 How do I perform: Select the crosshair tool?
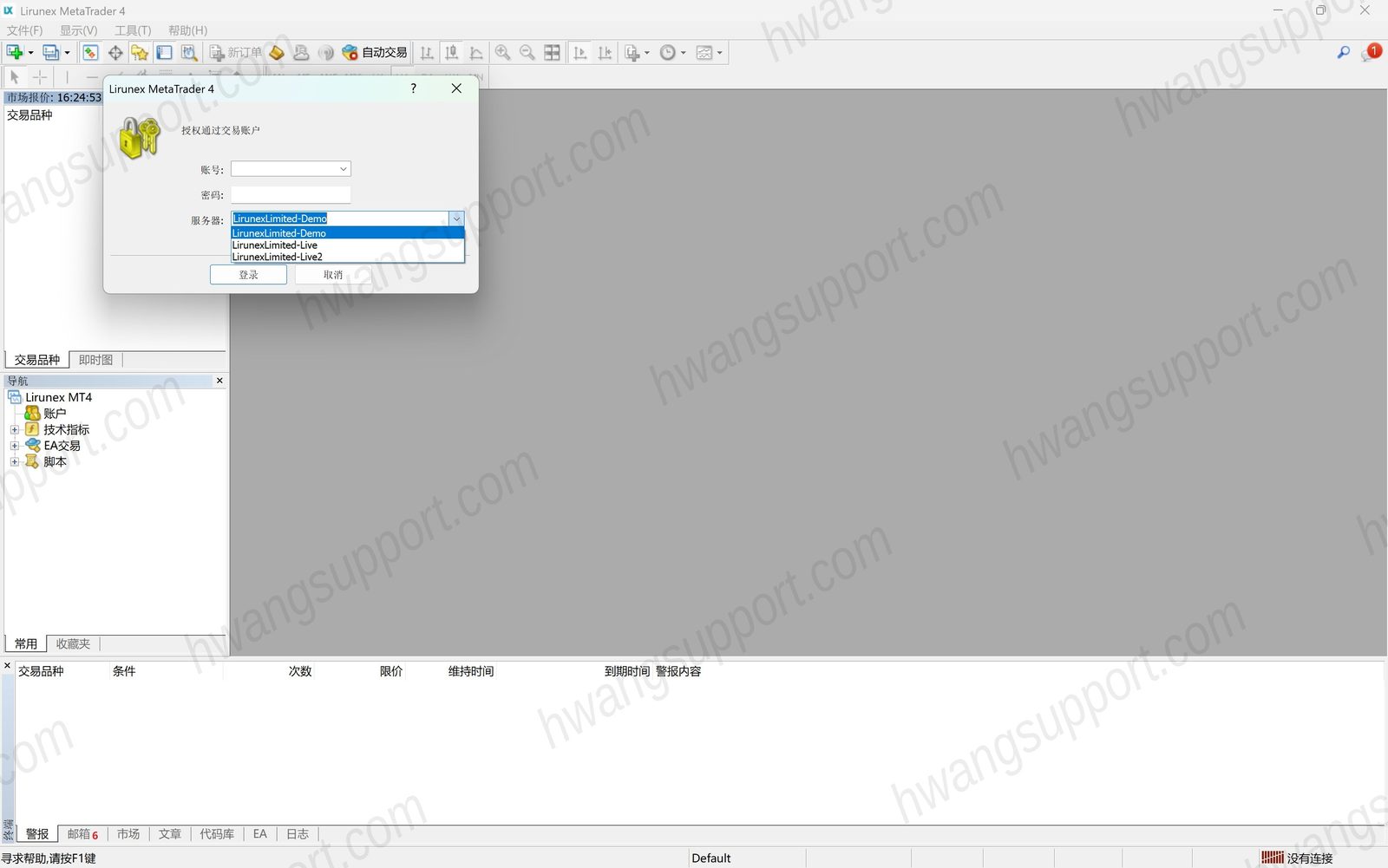click(x=40, y=77)
